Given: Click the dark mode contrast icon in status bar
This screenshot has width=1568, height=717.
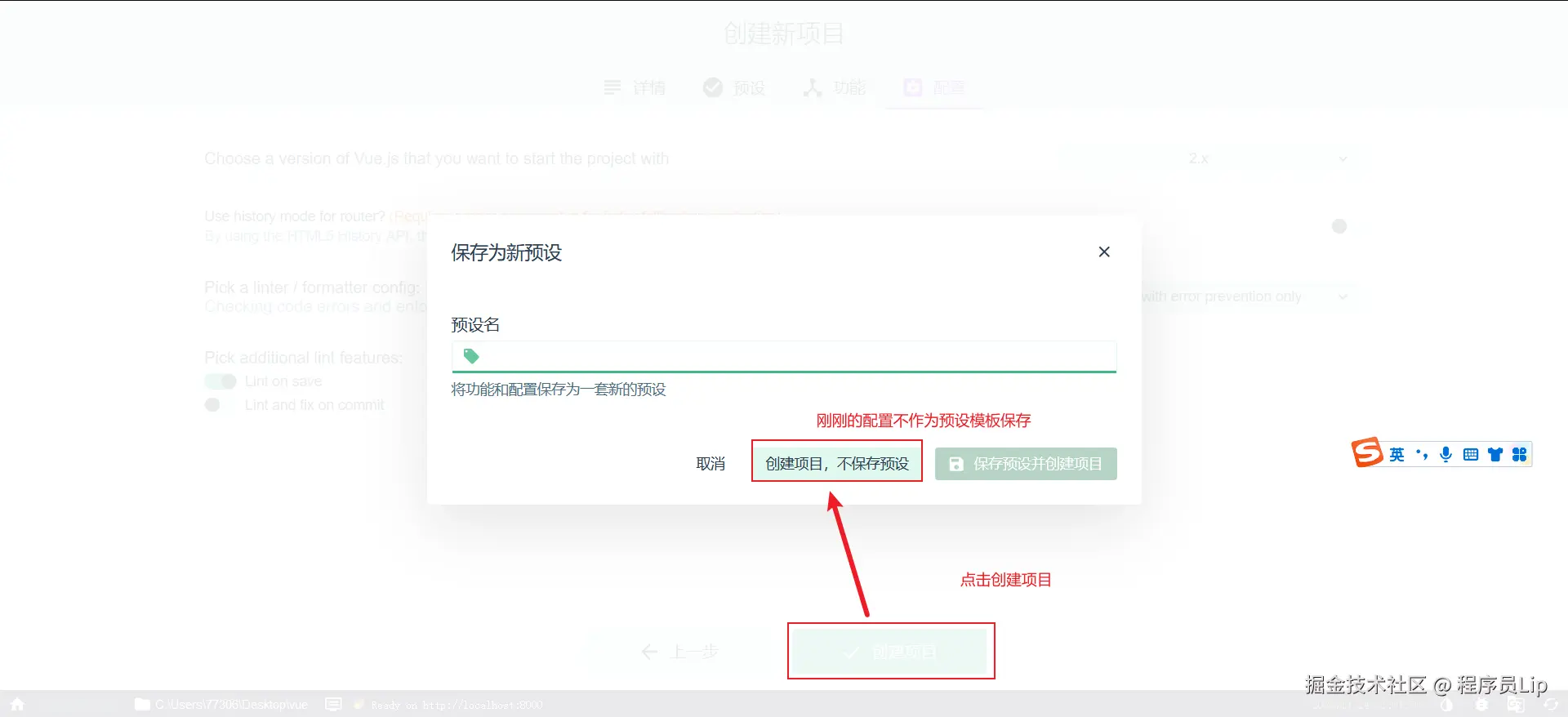Looking at the screenshot, I should (x=1446, y=705).
